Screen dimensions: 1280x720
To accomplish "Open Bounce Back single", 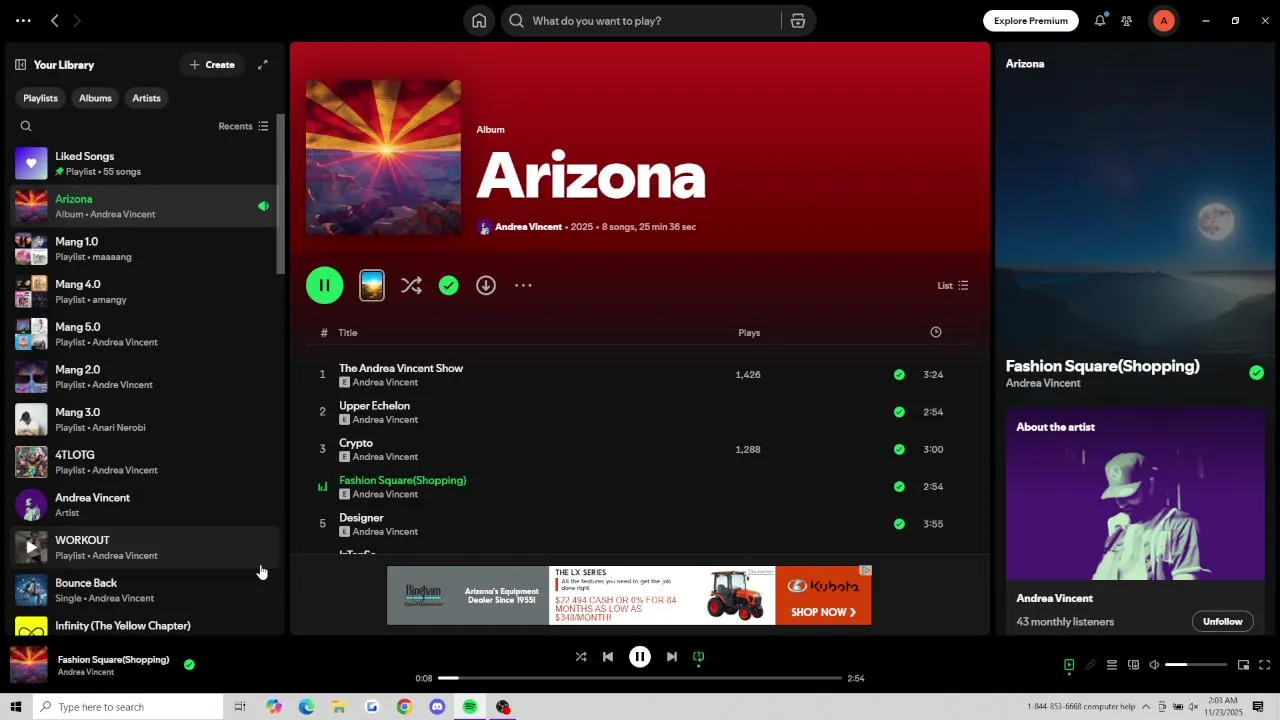I will (144, 590).
